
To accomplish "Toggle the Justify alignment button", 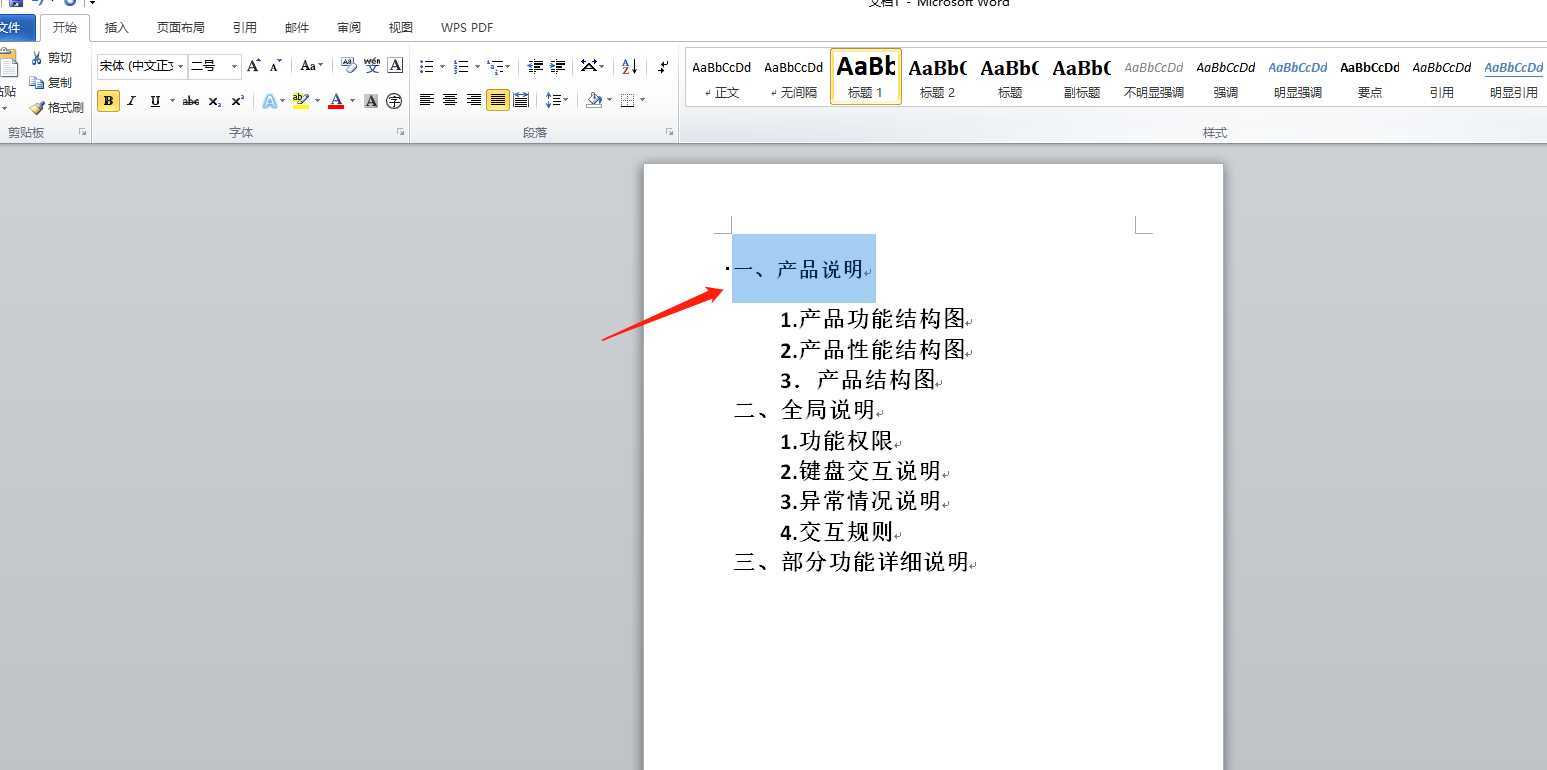I will tap(498, 100).
